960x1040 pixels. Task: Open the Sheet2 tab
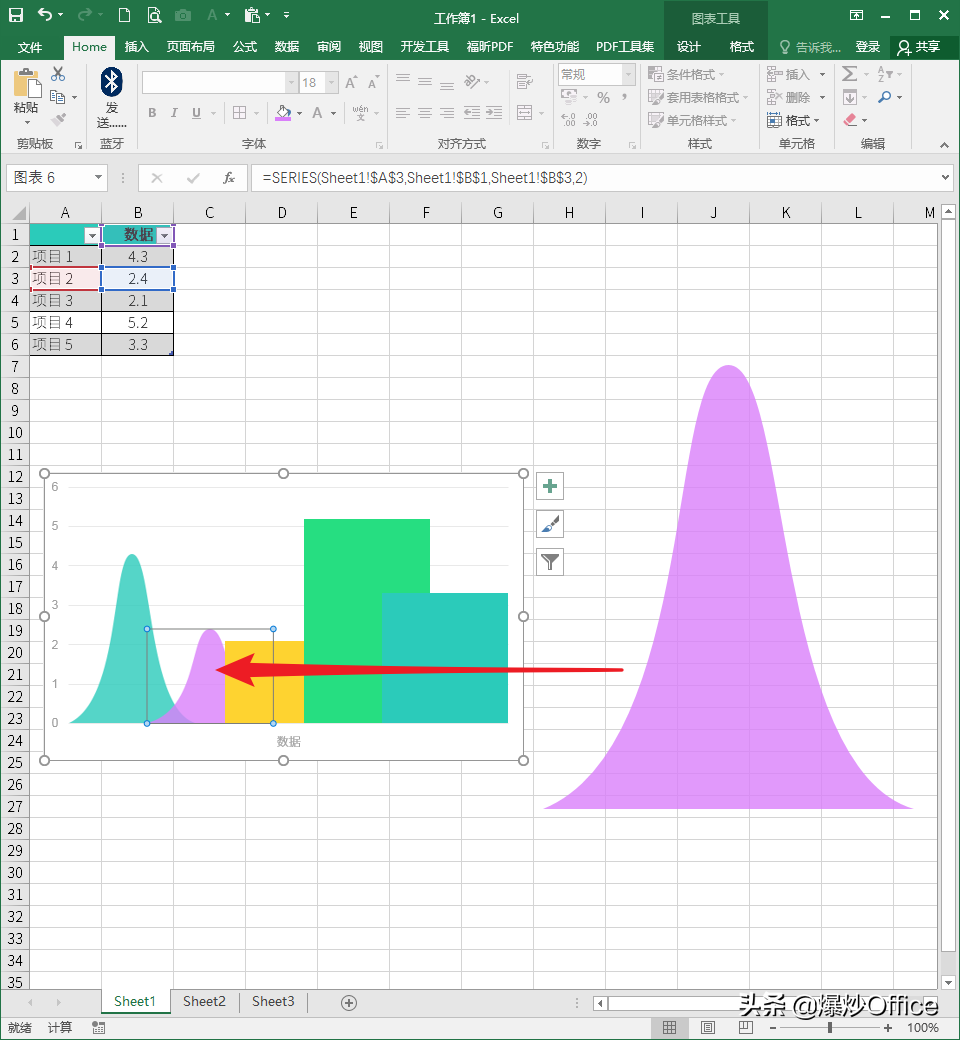[x=204, y=1002]
